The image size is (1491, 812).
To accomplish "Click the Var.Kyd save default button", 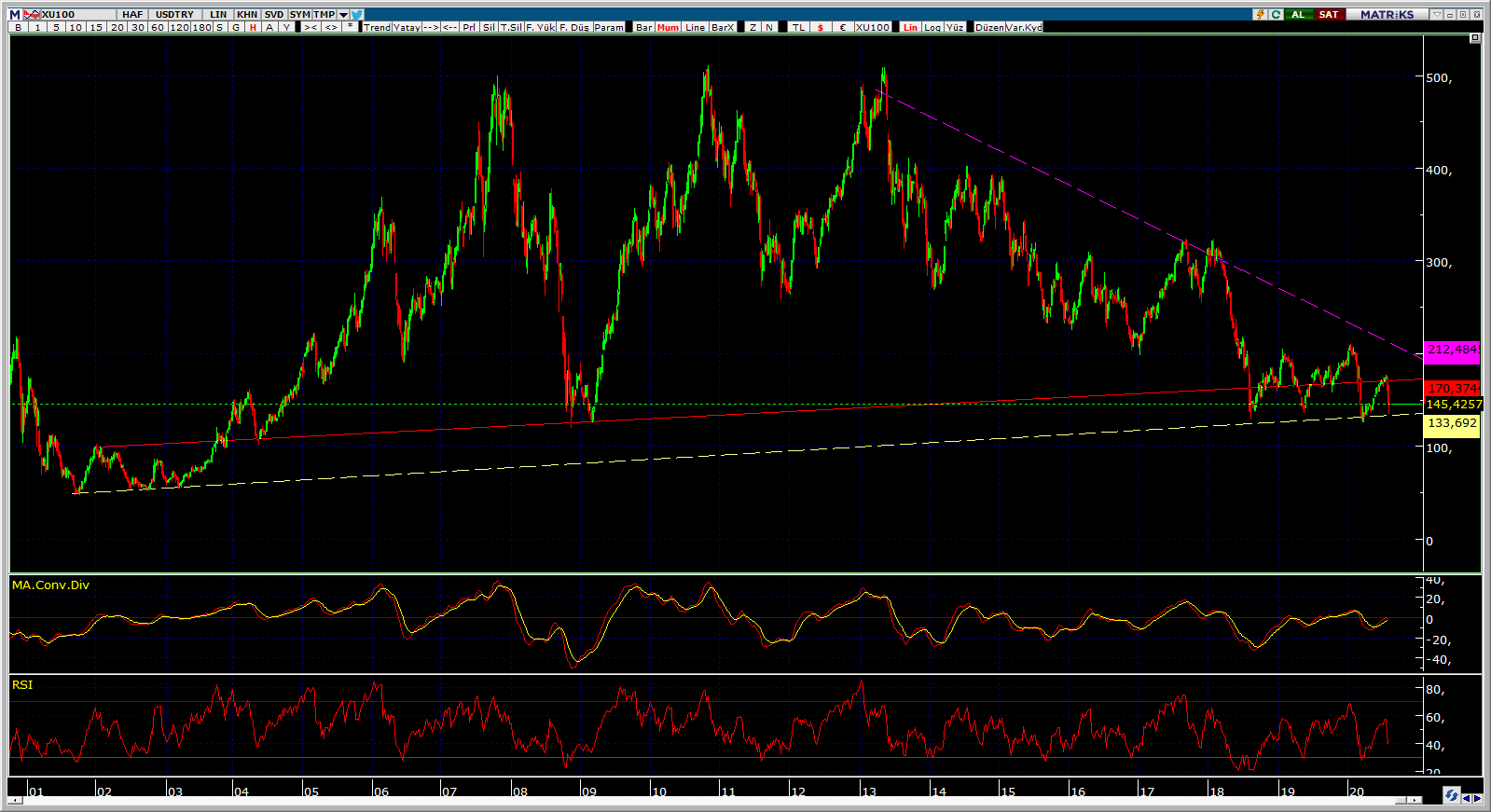I will point(1024,27).
